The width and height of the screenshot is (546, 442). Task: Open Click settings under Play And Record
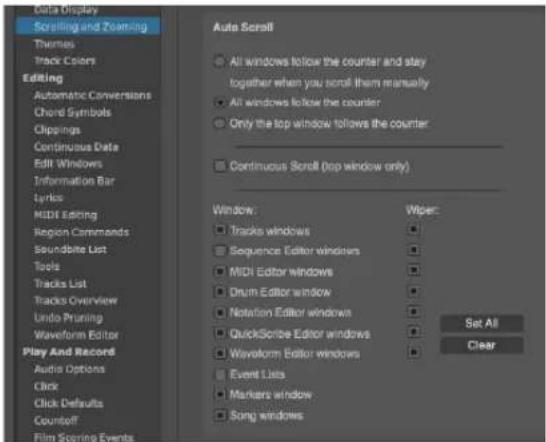point(46,386)
